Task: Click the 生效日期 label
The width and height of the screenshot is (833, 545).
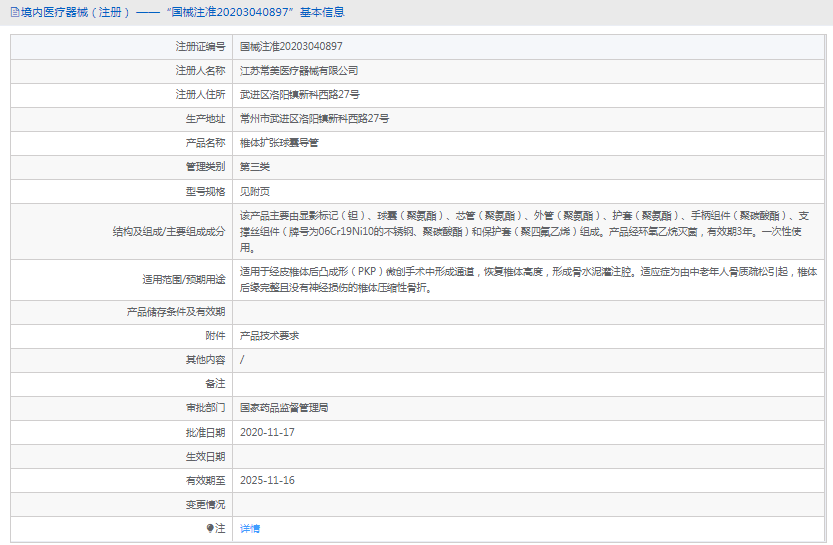Action: [206, 456]
